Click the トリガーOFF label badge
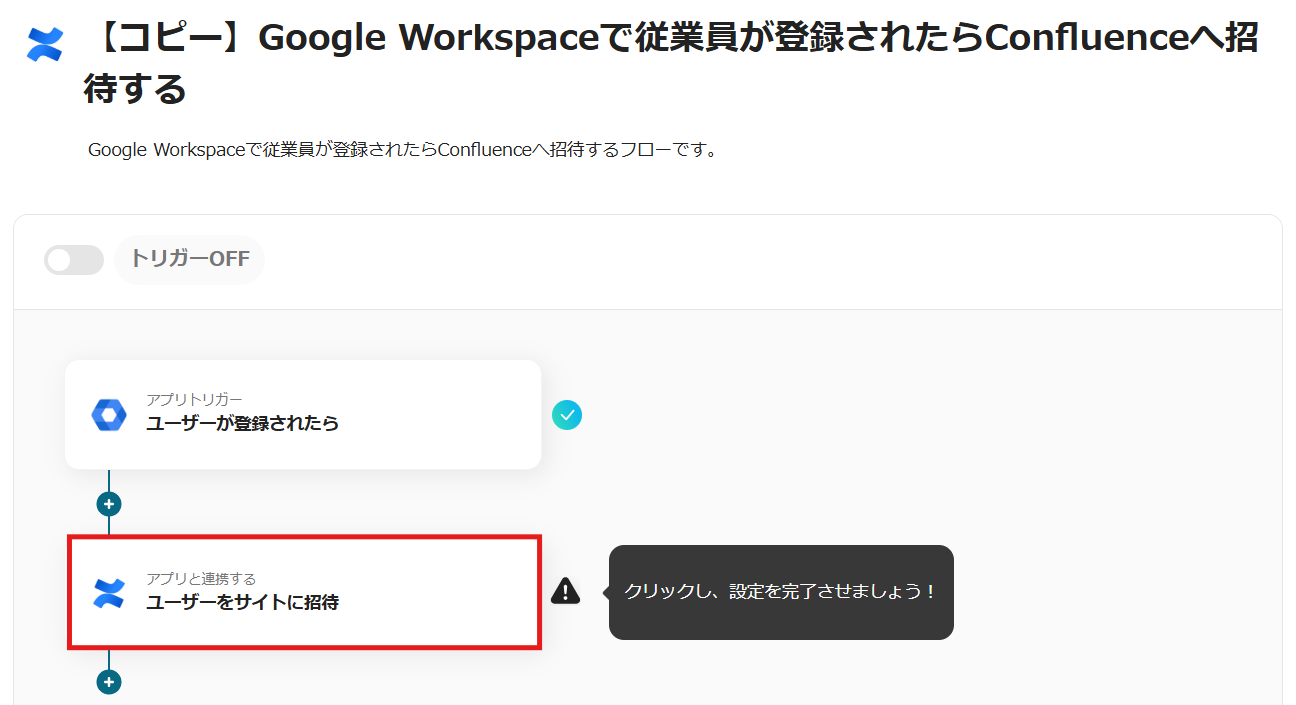Viewport: 1296px width, 705px height. 189,260
